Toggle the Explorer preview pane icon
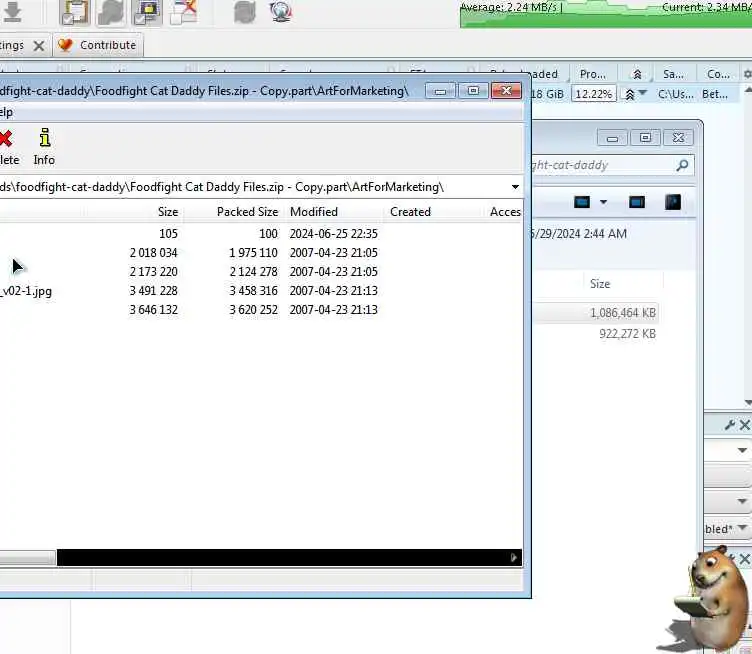This screenshot has width=752, height=654. [x=637, y=202]
